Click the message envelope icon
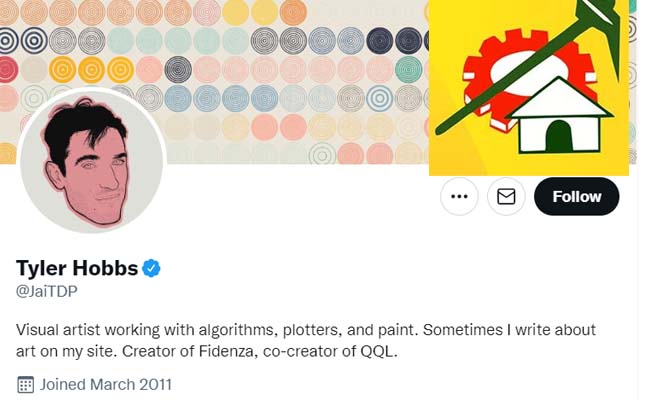The width and height of the screenshot is (650, 400). [x=506, y=196]
